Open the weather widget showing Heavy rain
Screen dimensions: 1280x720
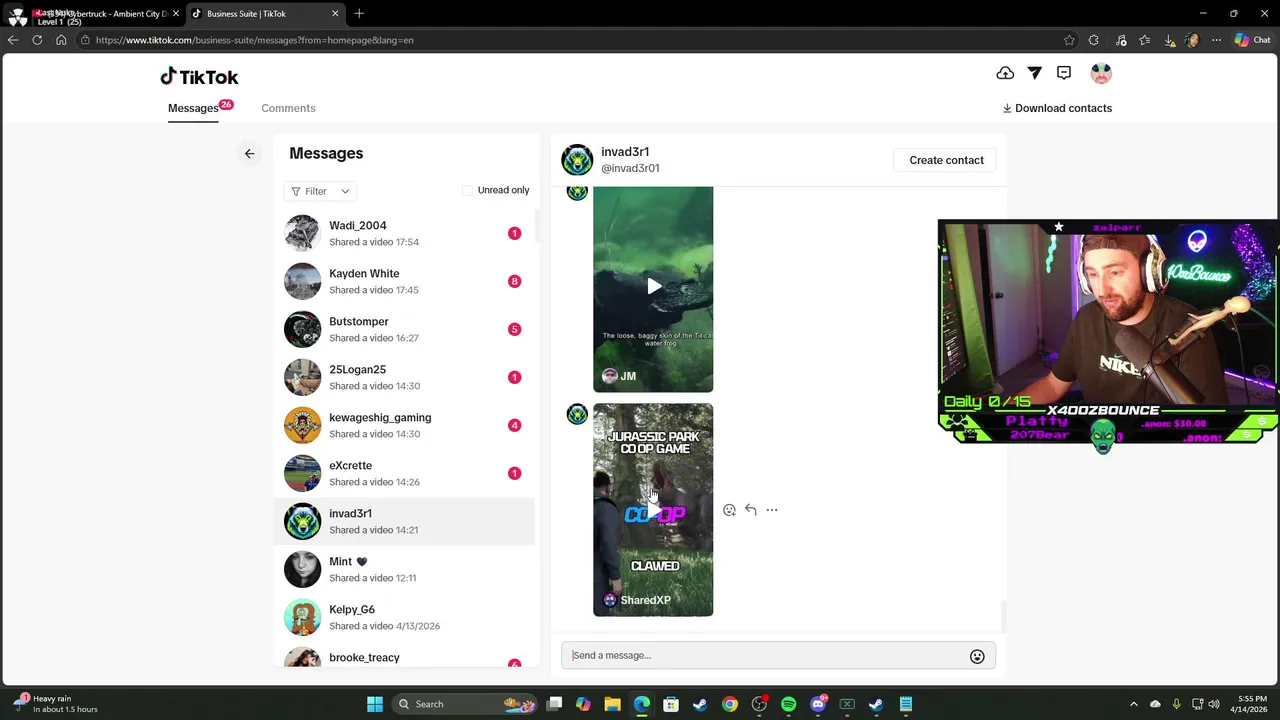tap(55, 704)
